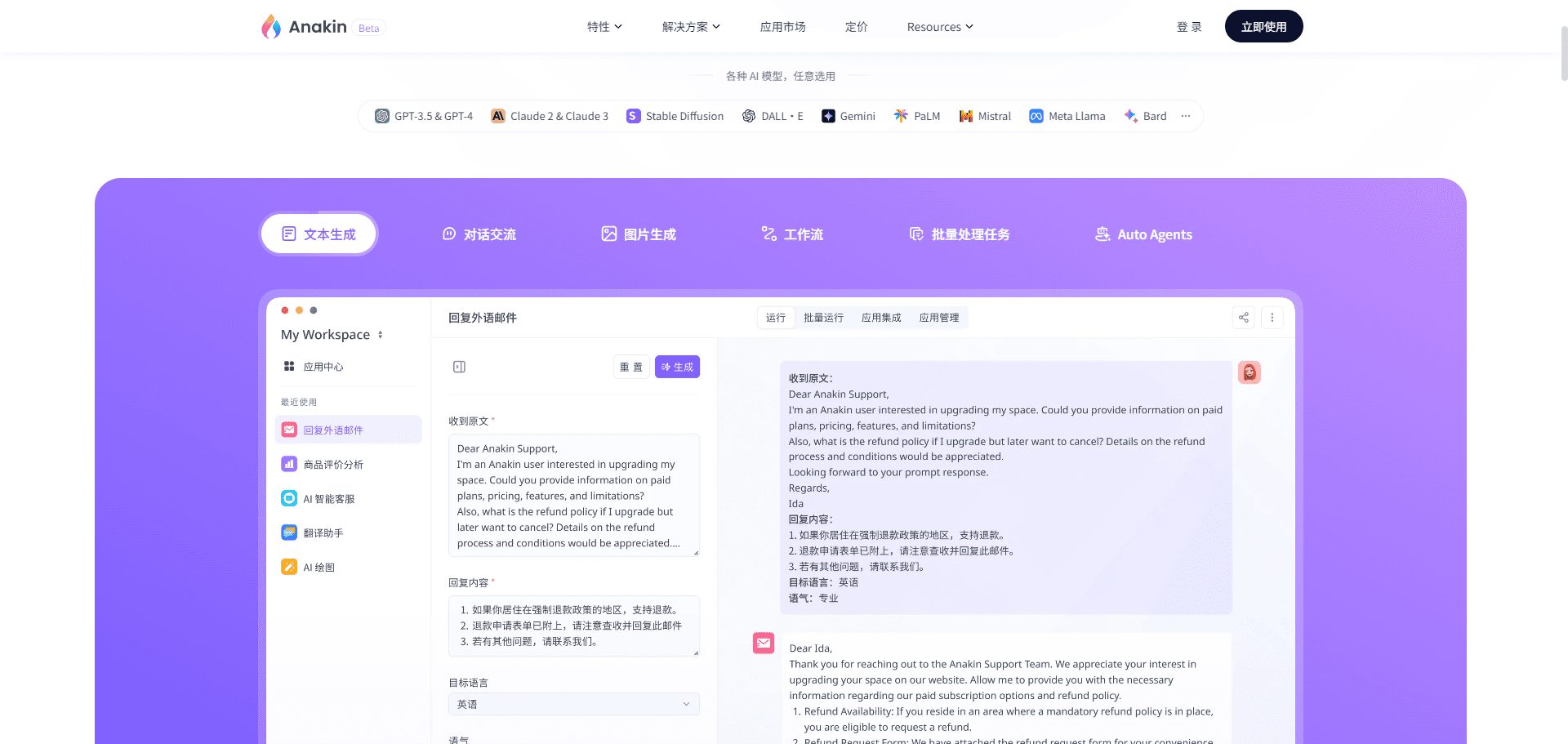The height and width of the screenshot is (744, 1568).
Task: Click the 回复外语邮件 envelope icon in sidebar
Action: pos(289,430)
